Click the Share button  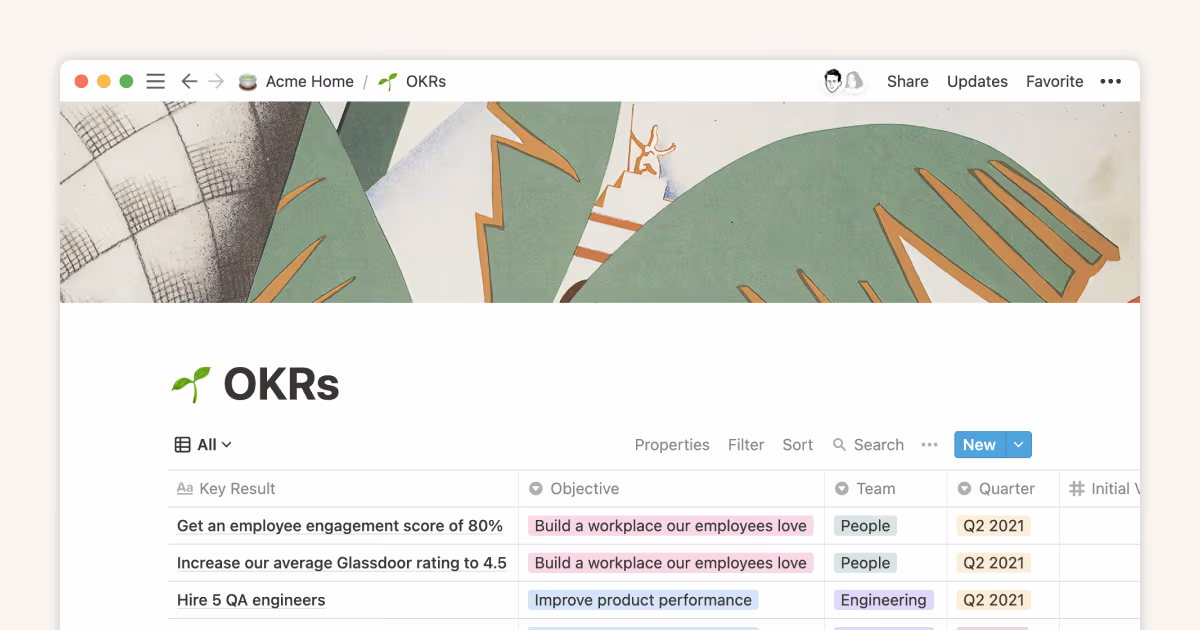907,81
